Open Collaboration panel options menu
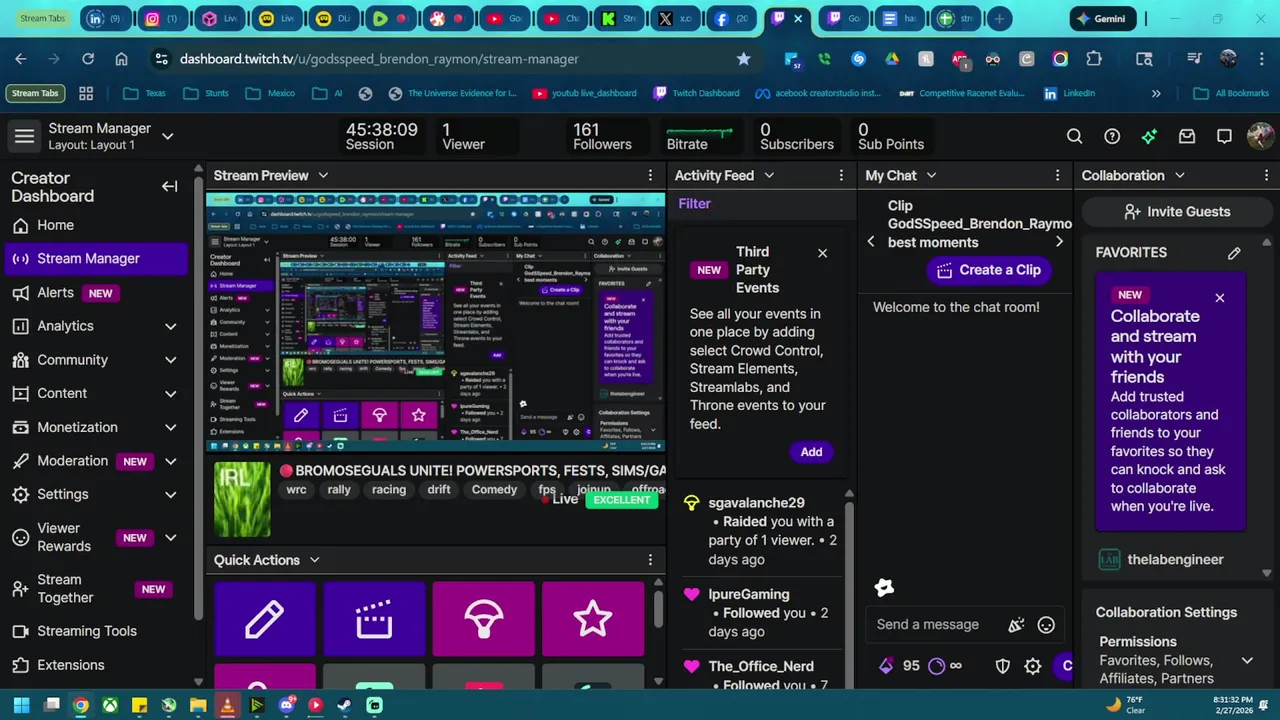1280x720 pixels. [x=1266, y=175]
